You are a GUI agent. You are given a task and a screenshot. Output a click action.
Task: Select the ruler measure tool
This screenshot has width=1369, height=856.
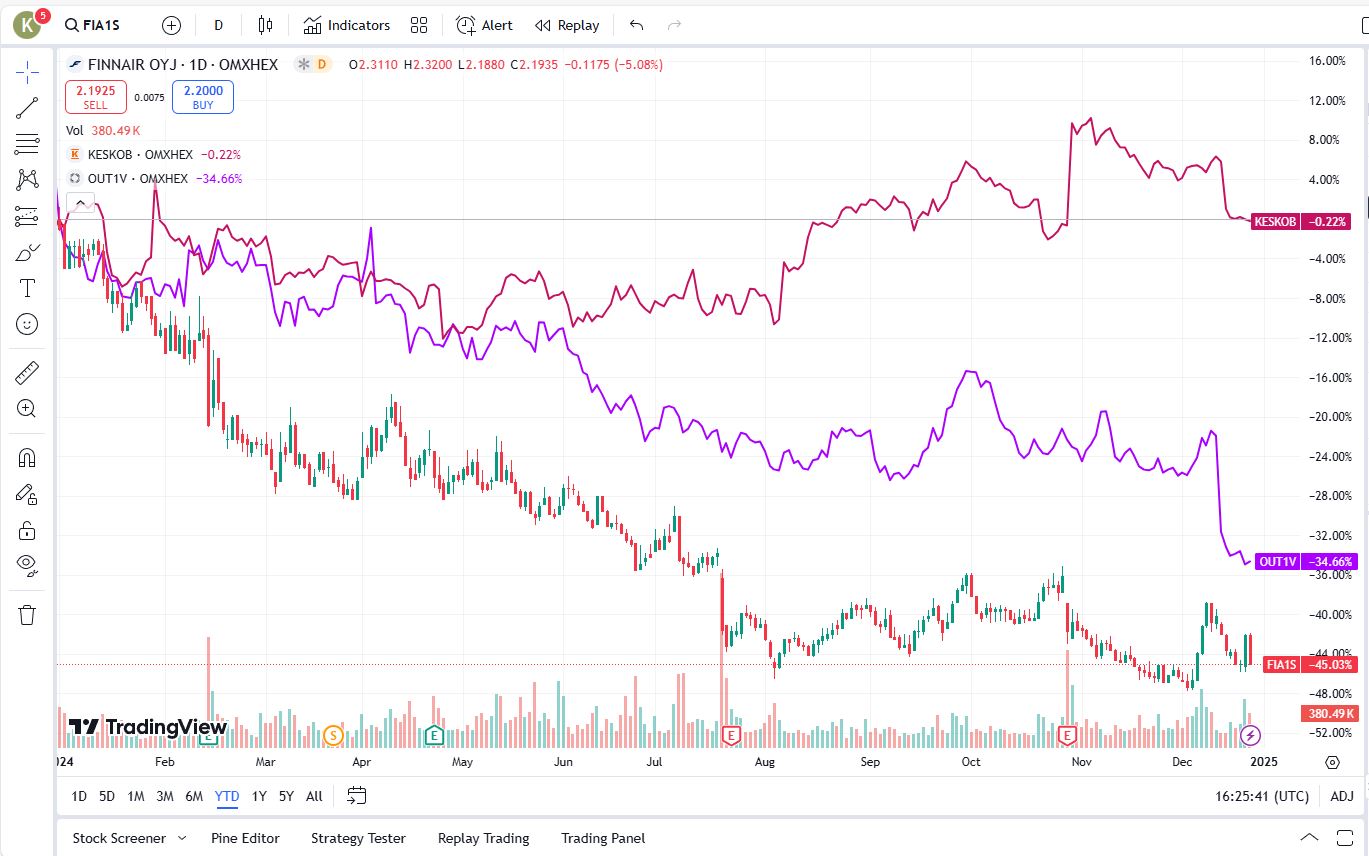click(x=27, y=373)
